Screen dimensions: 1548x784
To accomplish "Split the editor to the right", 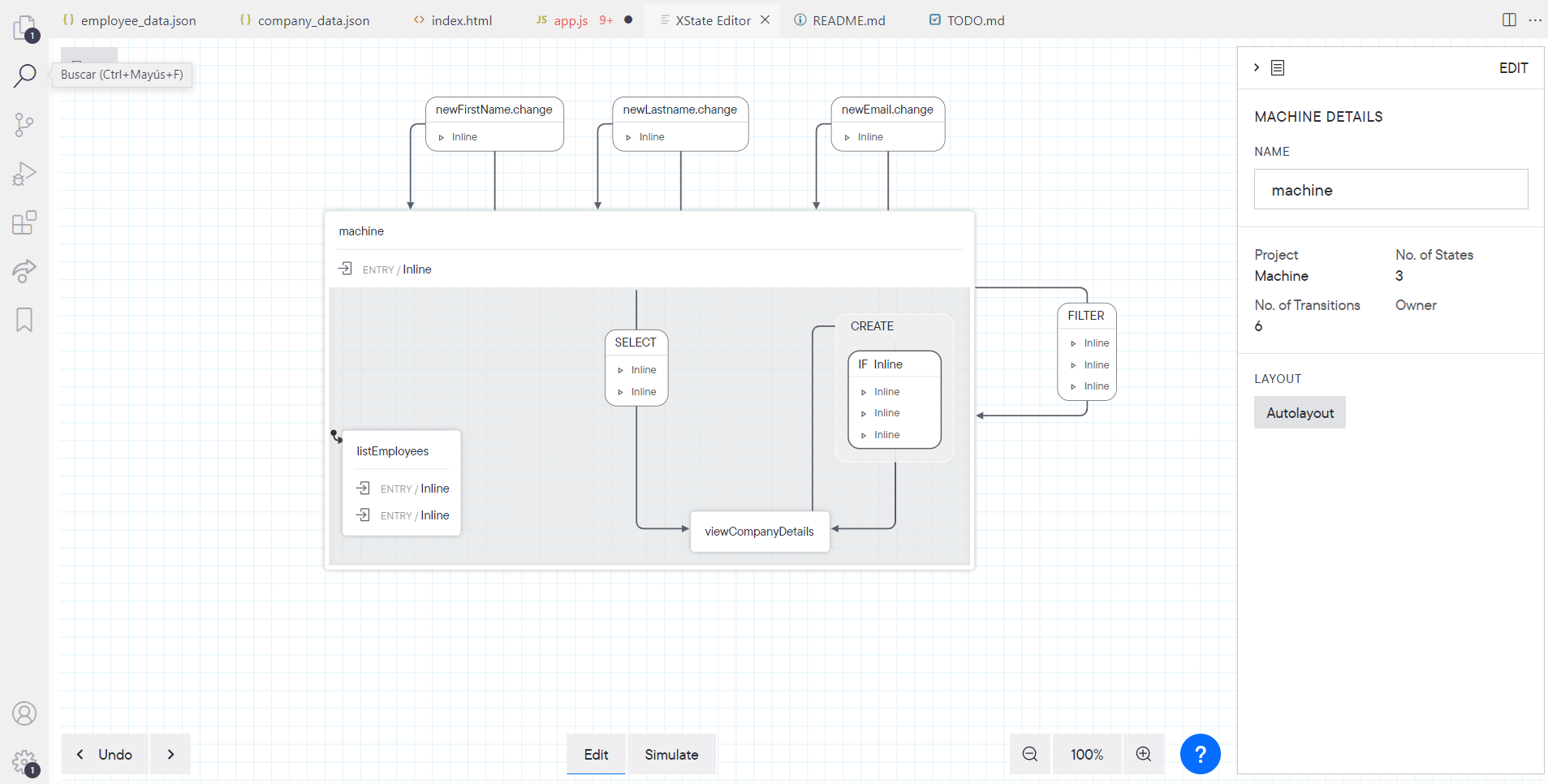I will coord(1509,20).
